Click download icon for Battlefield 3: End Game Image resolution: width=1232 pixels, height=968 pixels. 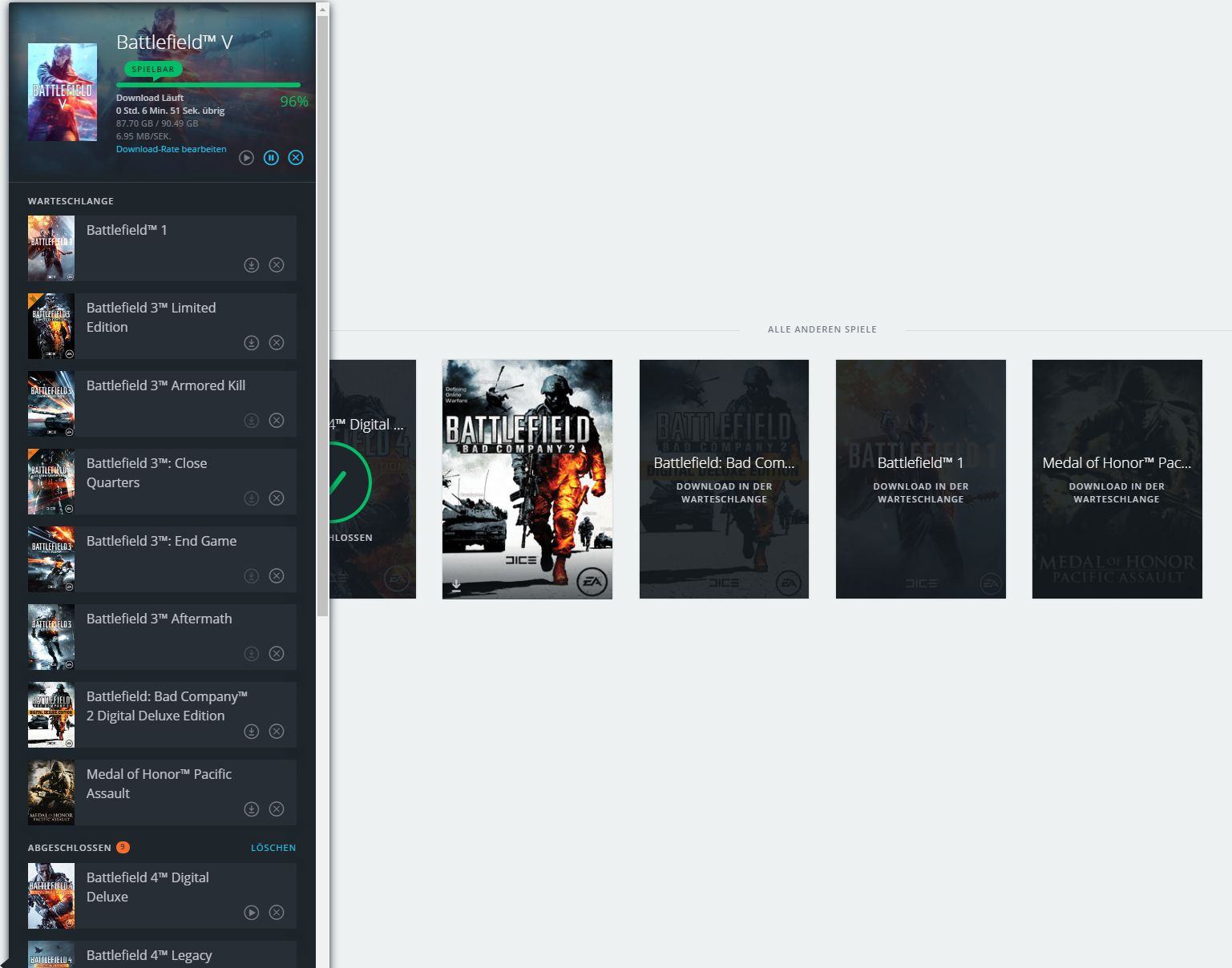(252, 576)
